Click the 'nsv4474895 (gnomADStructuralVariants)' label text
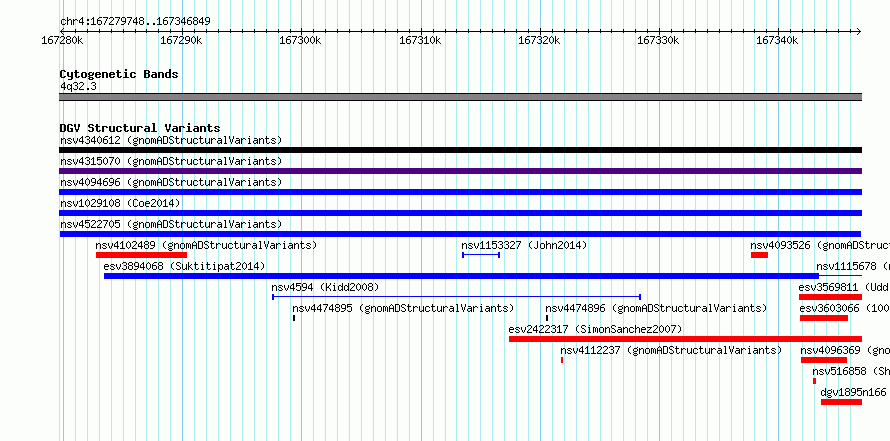Screen dimensions: 890x441 [403, 308]
